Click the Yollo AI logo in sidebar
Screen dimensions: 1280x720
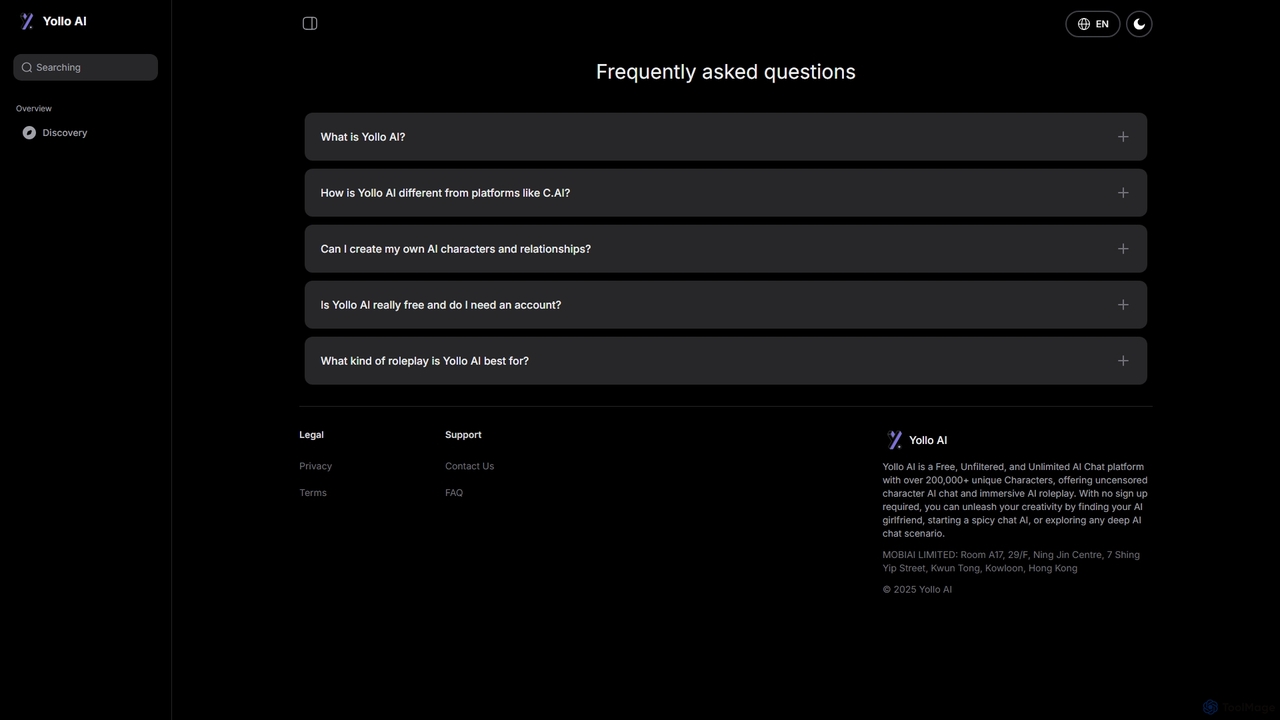point(27,21)
